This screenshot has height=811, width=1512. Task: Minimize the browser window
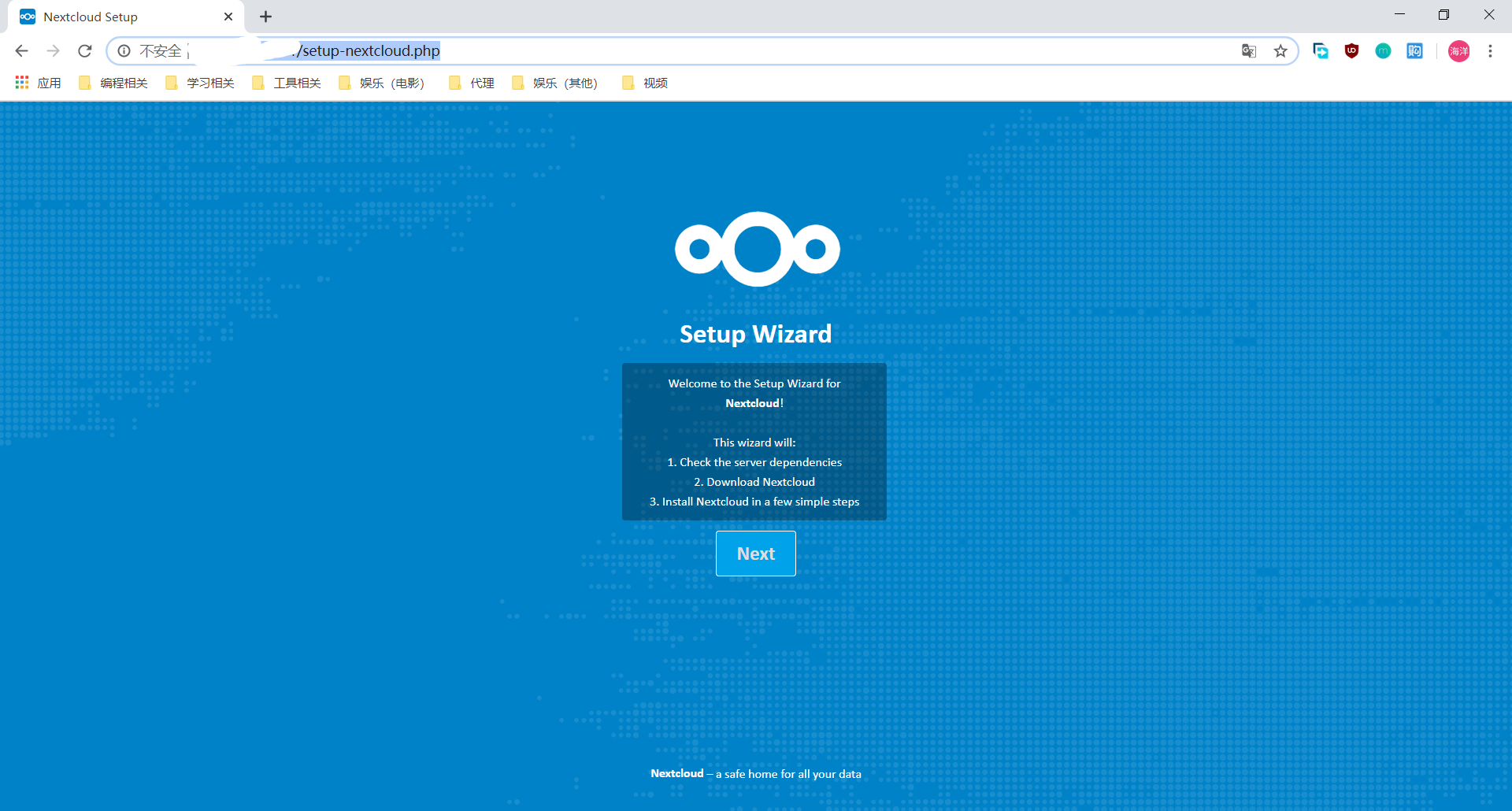click(x=1399, y=15)
